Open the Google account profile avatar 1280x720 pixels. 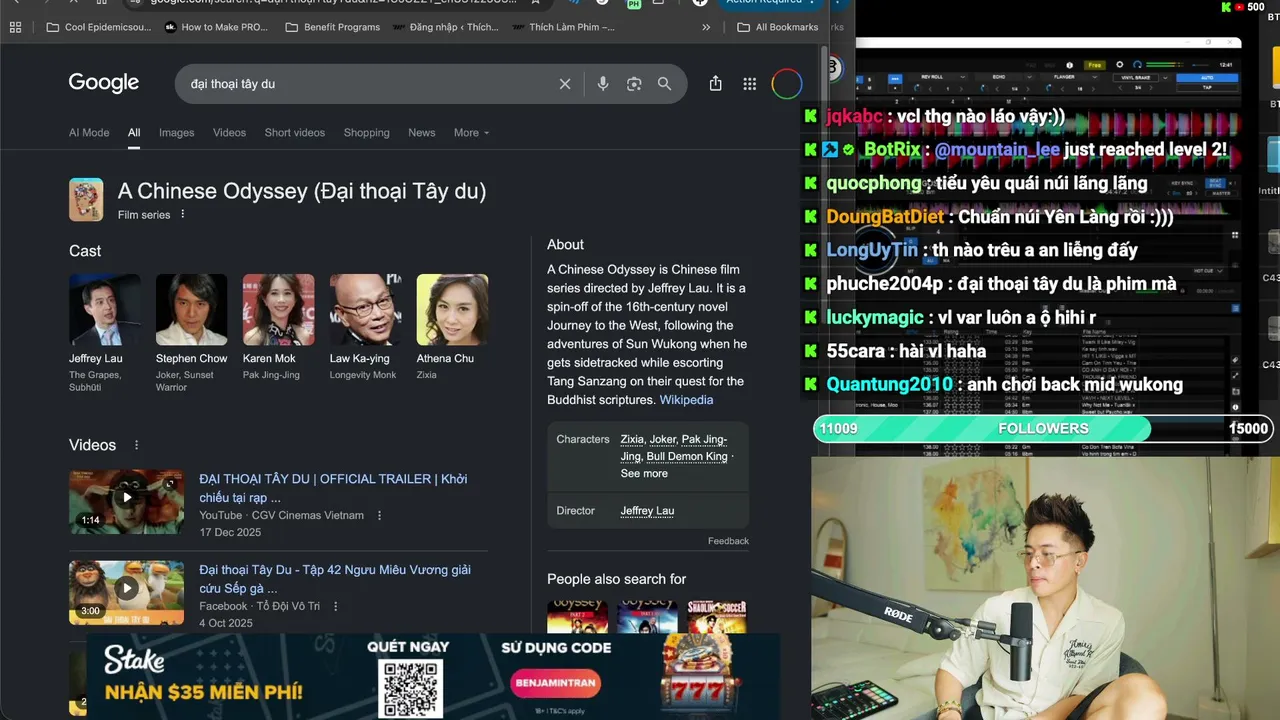[787, 84]
